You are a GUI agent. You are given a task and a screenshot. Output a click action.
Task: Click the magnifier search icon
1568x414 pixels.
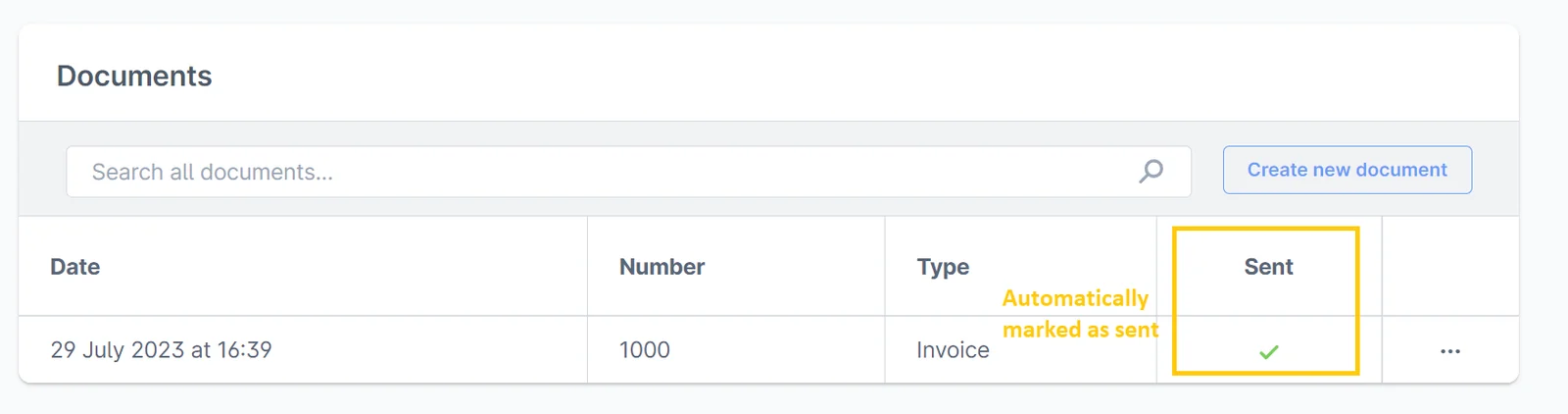[x=1151, y=171]
